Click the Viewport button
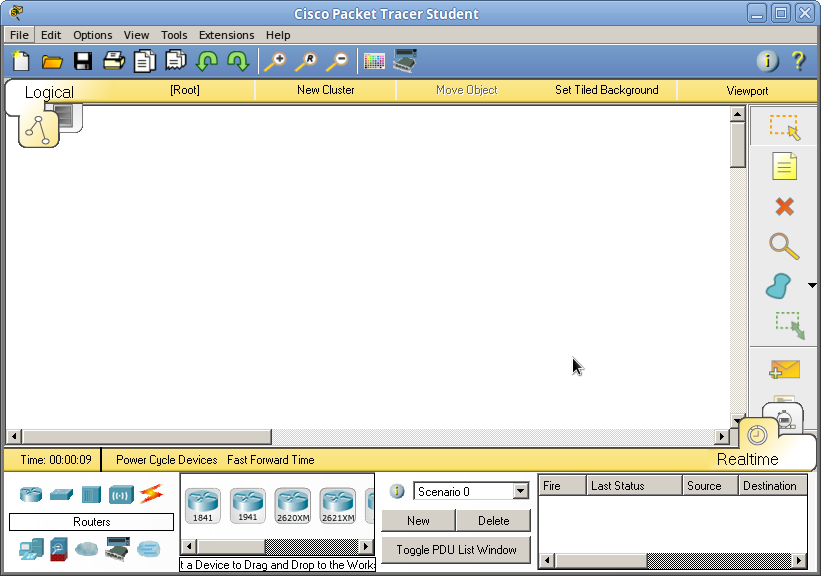 747,91
